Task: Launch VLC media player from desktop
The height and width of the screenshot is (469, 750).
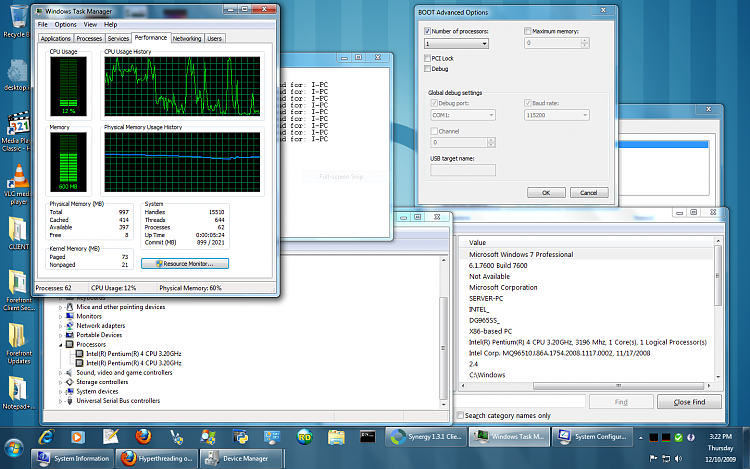Action: click(x=18, y=176)
